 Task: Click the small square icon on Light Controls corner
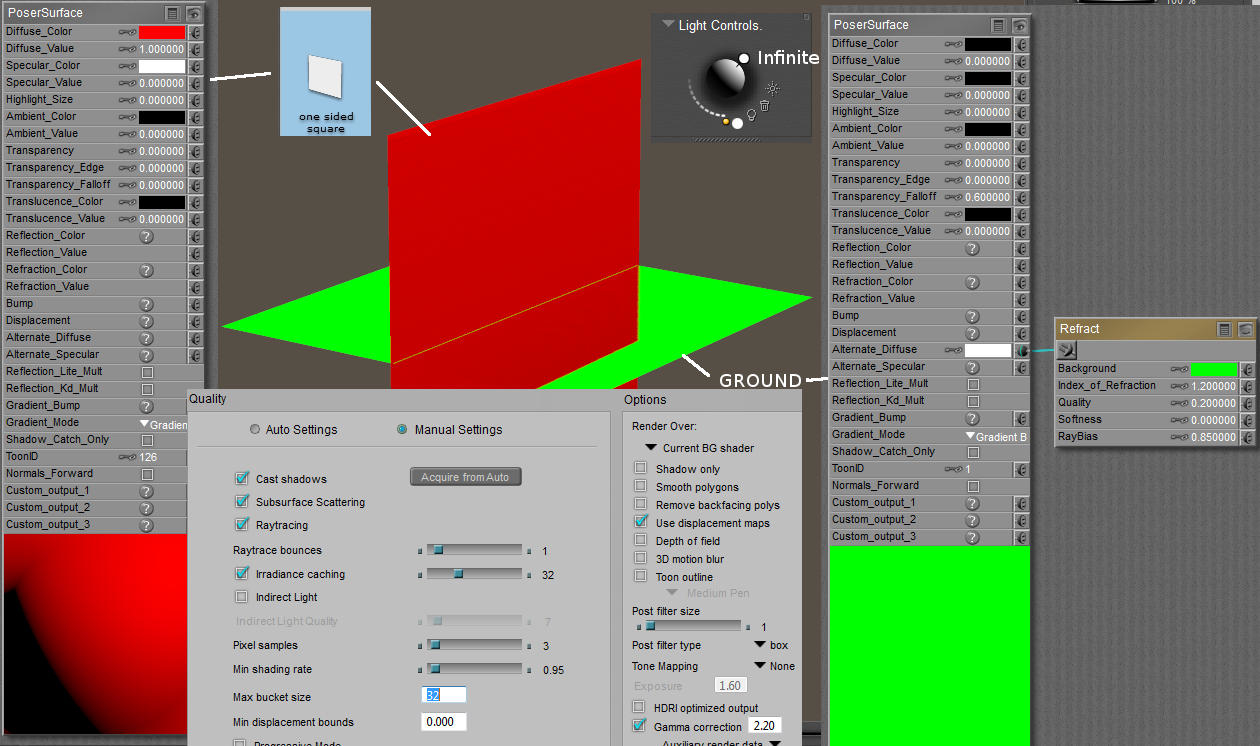806,17
